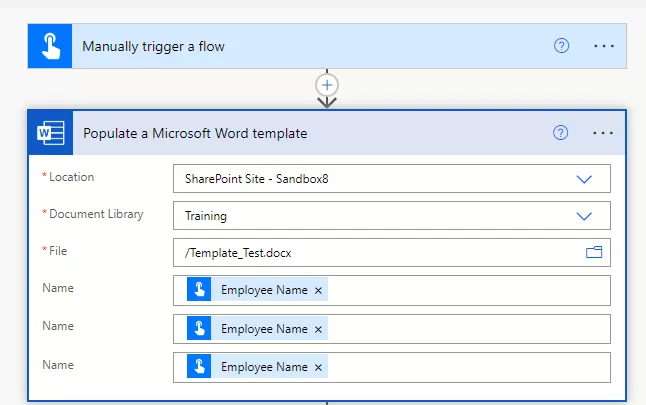
Task: Select the Manually trigger a flow card title
Action: click(x=153, y=47)
